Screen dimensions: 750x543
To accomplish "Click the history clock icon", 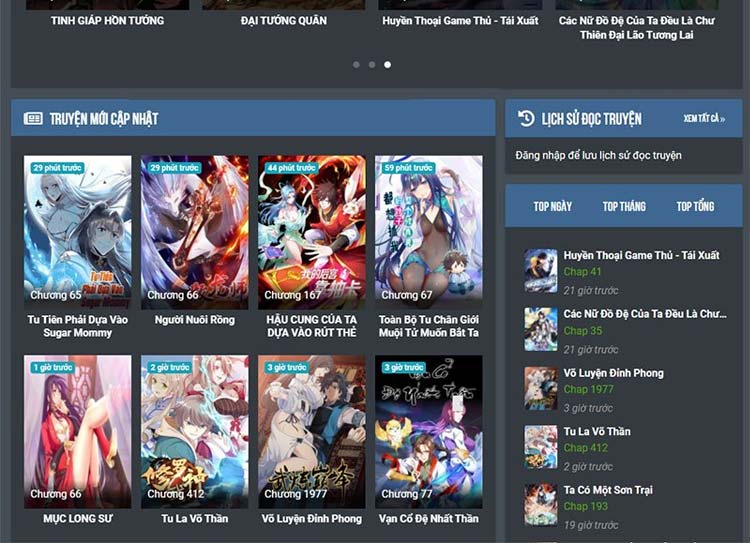I will [x=526, y=119].
